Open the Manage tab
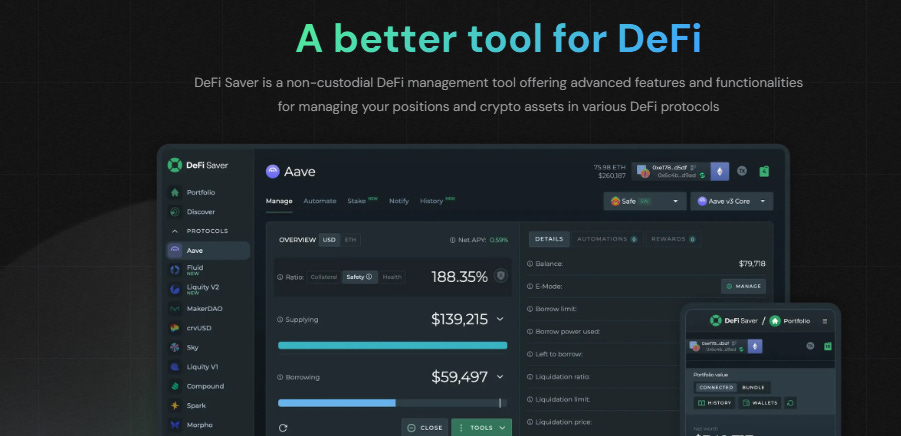Screen dimensions: 901x436 coord(279,201)
